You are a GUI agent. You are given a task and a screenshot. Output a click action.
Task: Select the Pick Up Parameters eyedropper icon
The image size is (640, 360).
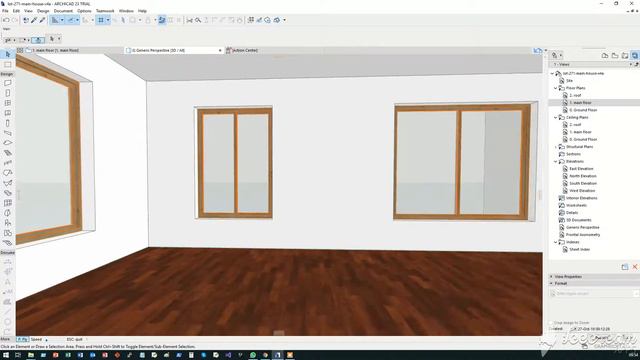(34, 20)
